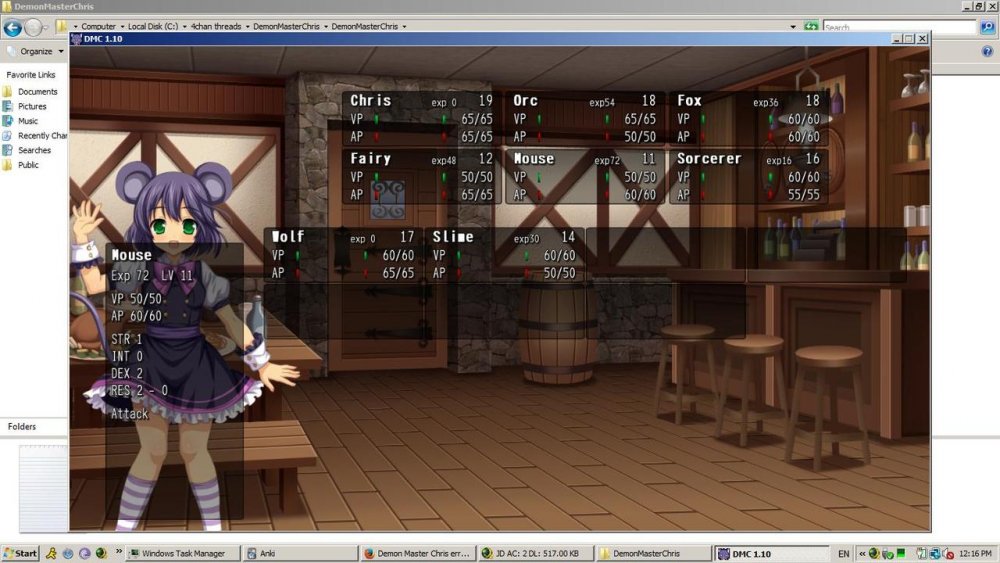Image resolution: width=1000 pixels, height=563 pixels.
Task: Open the Music favorite link
Action: coord(28,121)
